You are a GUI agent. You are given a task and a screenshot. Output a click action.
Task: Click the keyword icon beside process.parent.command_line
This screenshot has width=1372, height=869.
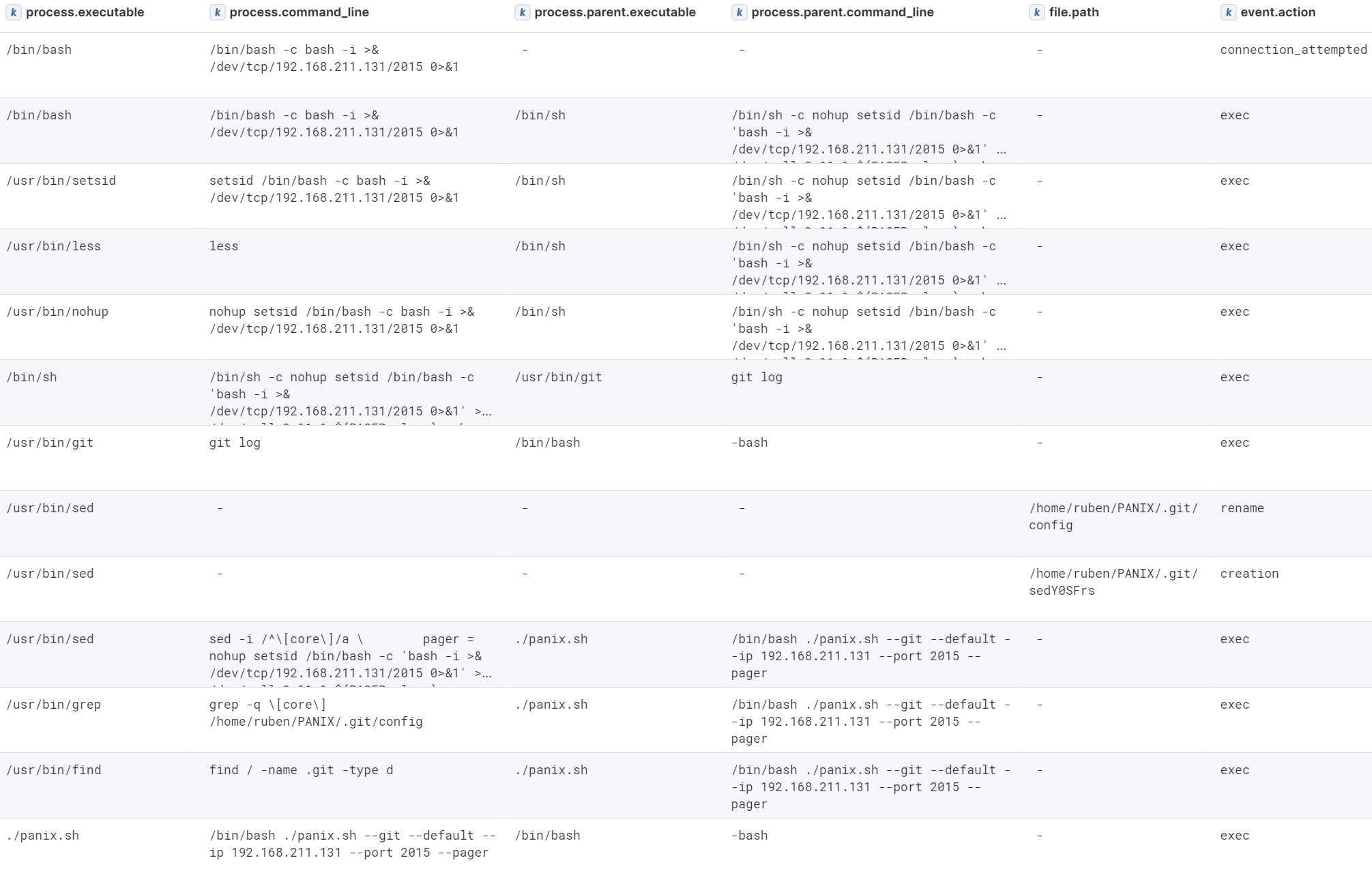739,12
